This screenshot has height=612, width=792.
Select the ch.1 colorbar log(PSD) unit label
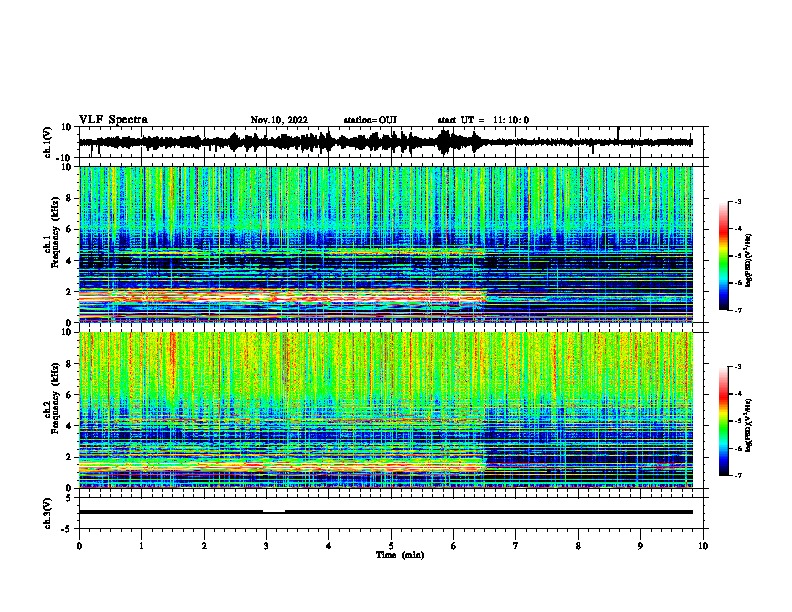[749, 261]
